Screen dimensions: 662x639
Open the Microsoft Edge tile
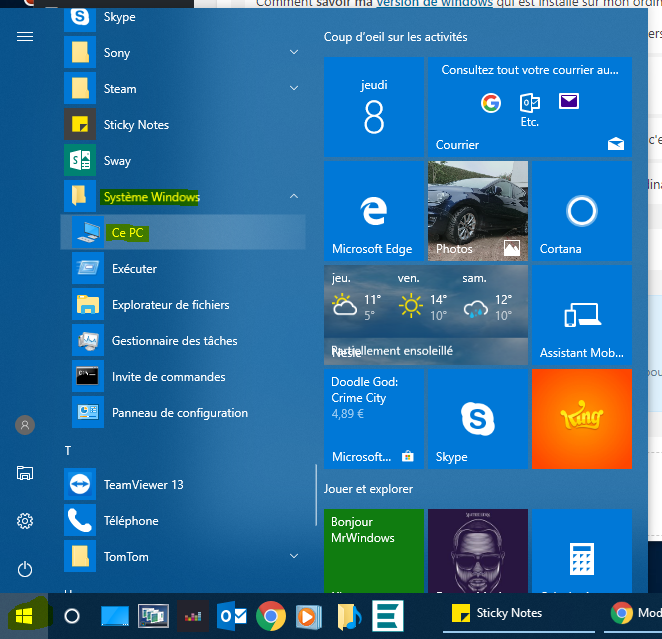(374, 211)
